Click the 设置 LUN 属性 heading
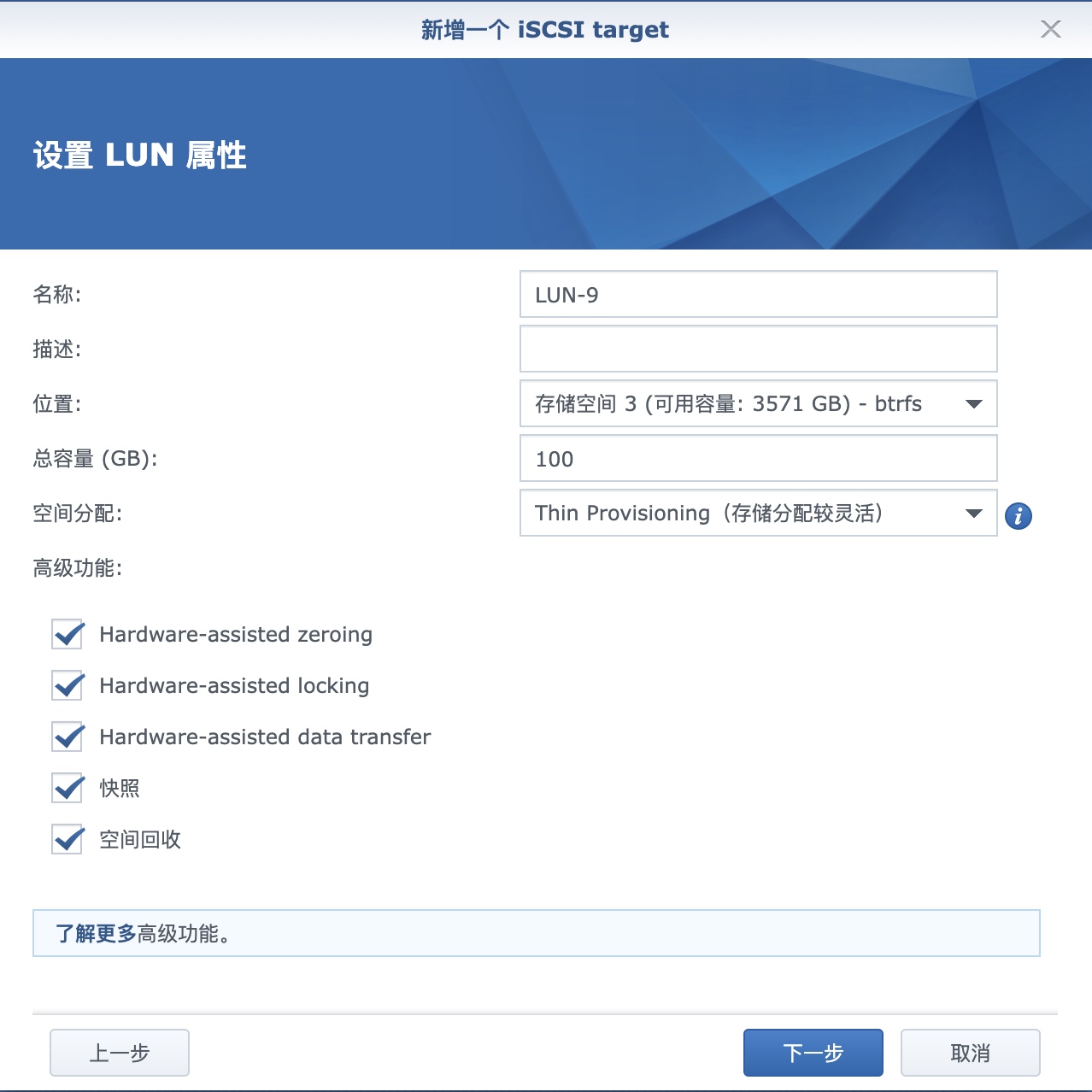This screenshot has width=1092, height=1092. (x=140, y=156)
